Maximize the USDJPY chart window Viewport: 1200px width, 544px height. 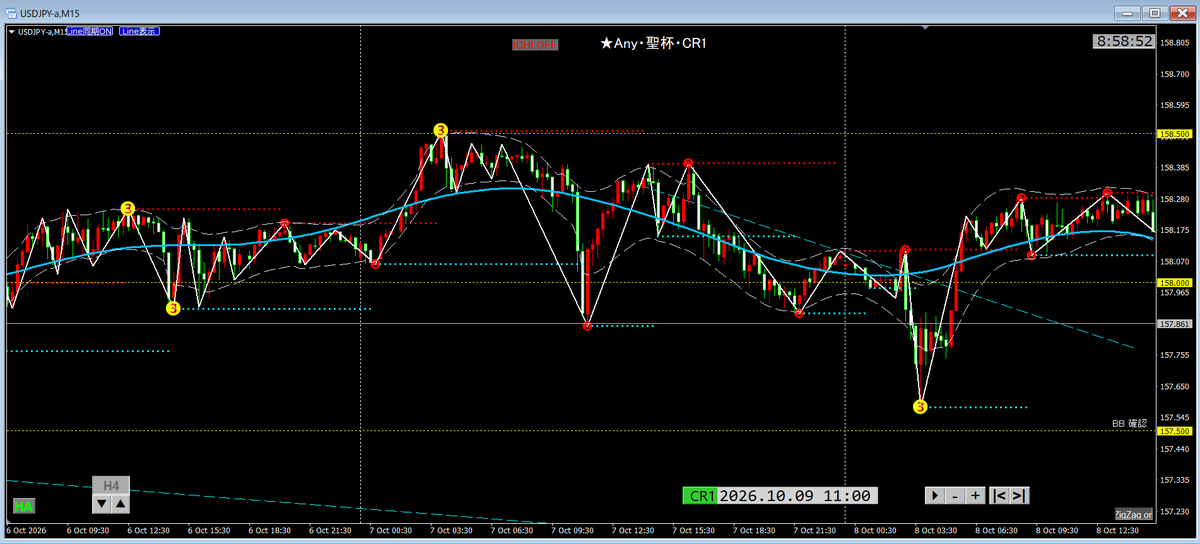click(x=1154, y=12)
